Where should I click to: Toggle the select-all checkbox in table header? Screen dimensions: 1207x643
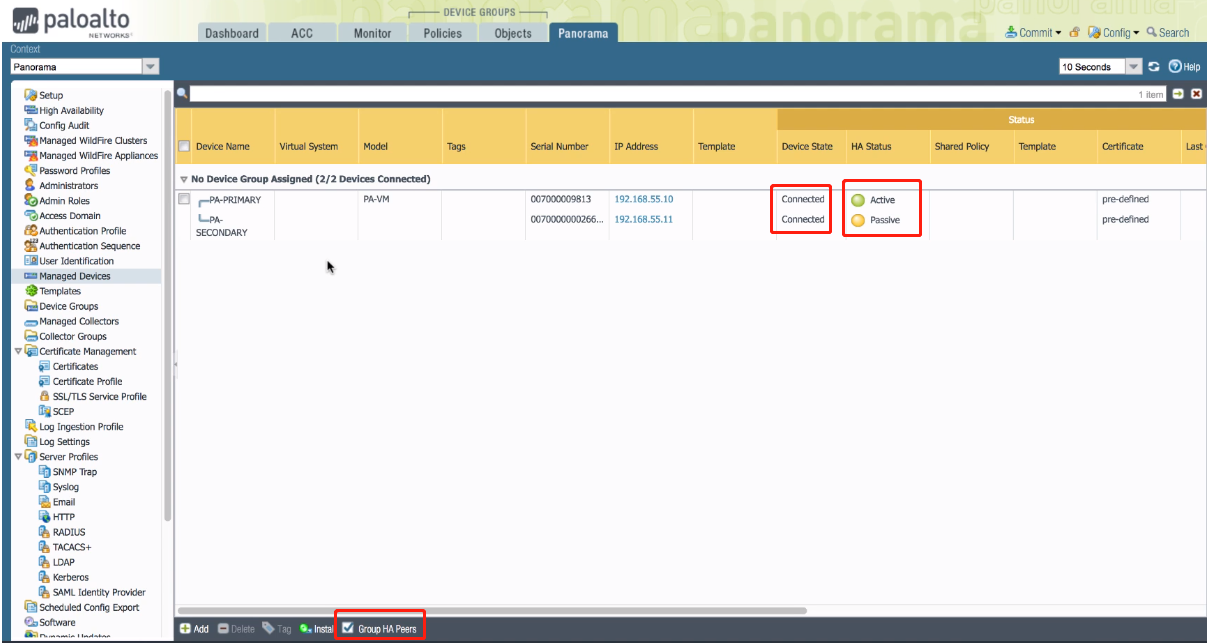click(x=183, y=147)
